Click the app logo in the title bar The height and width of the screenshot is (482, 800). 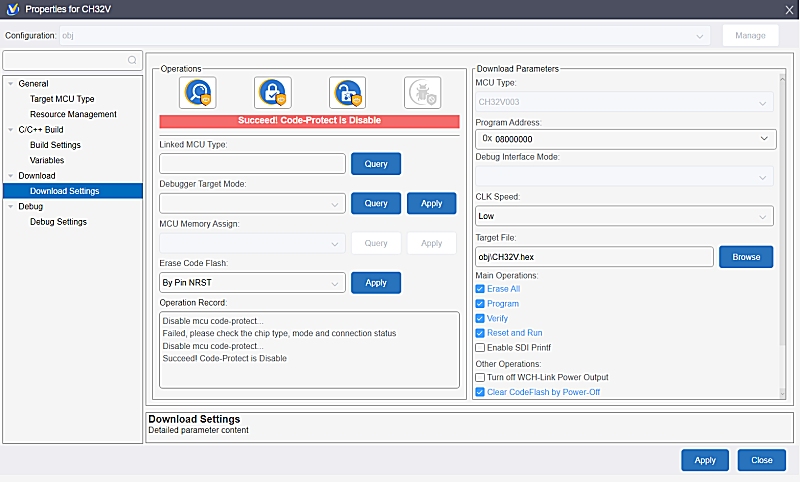[11, 10]
